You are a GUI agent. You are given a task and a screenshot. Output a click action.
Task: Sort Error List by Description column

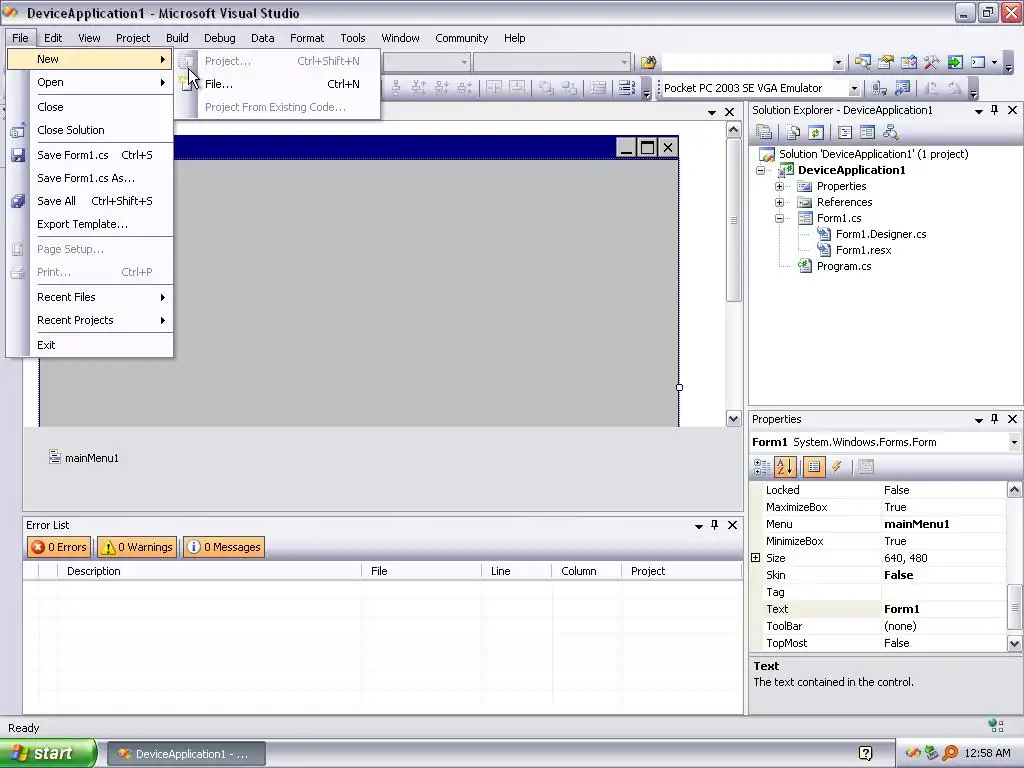click(x=210, y=571)
